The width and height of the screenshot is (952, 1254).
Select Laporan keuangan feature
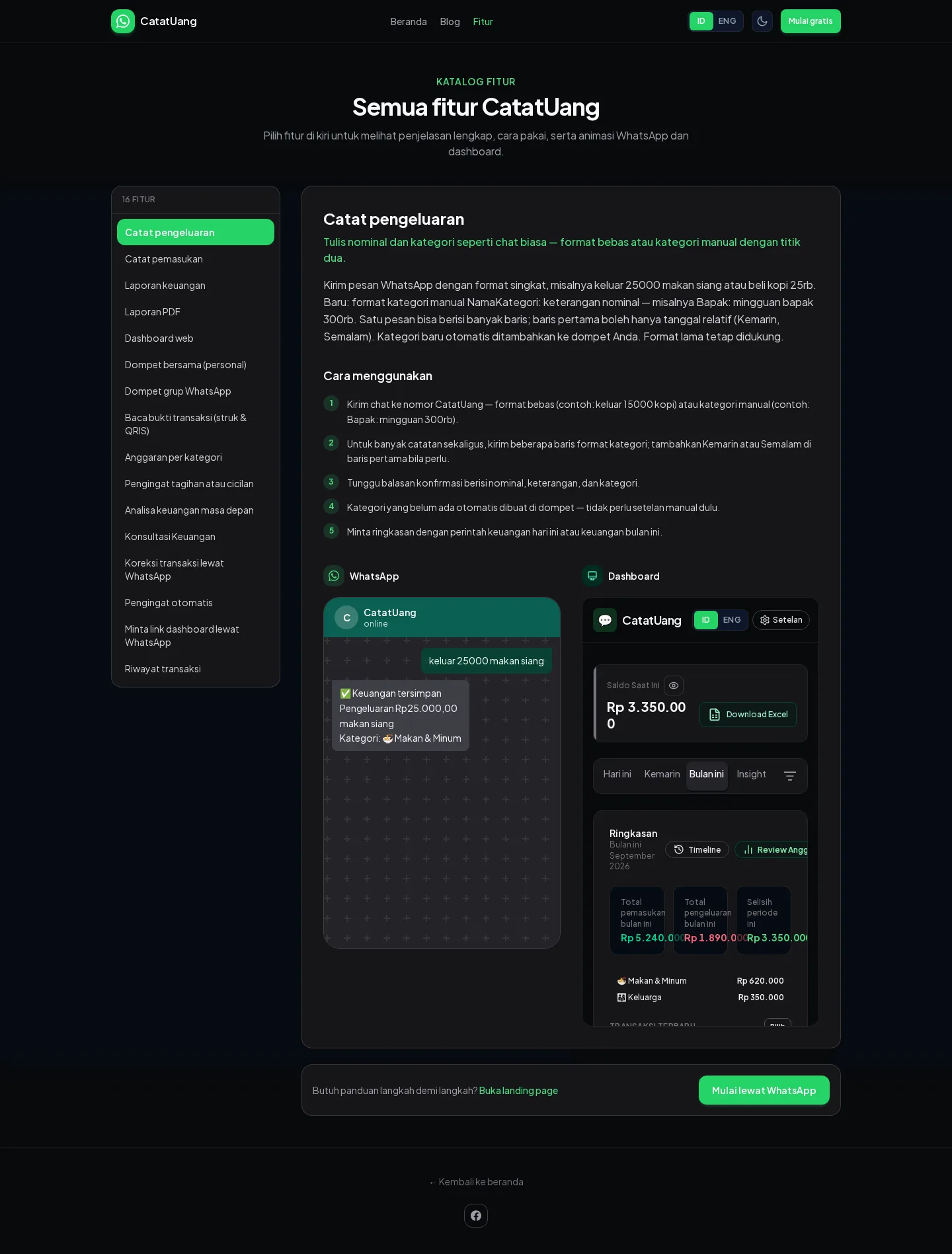tap(196, 286)
